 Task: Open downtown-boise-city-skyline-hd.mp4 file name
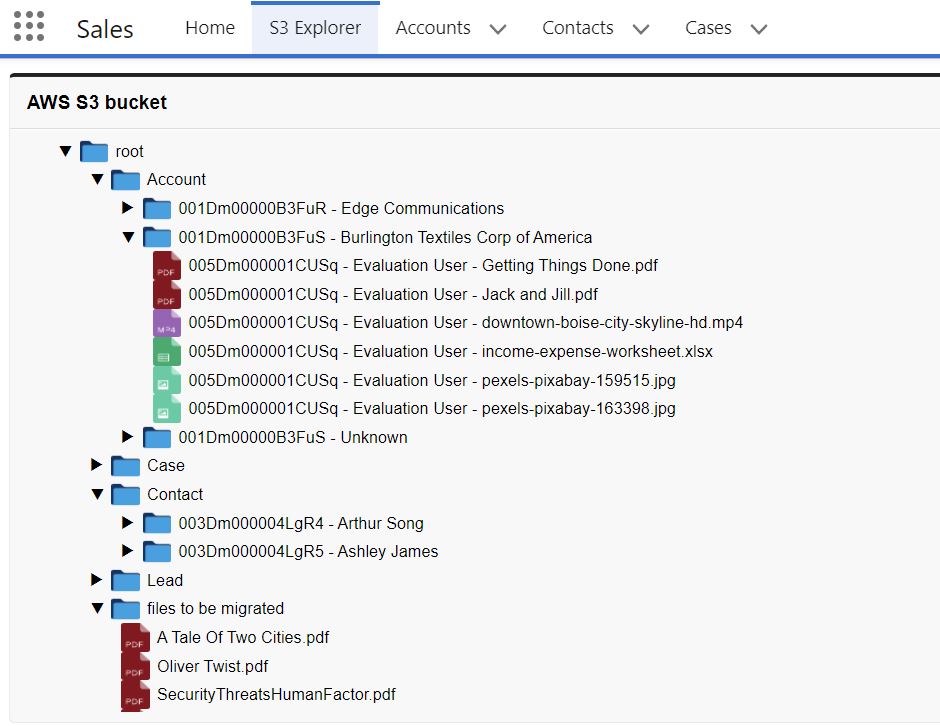pos(466,323)
